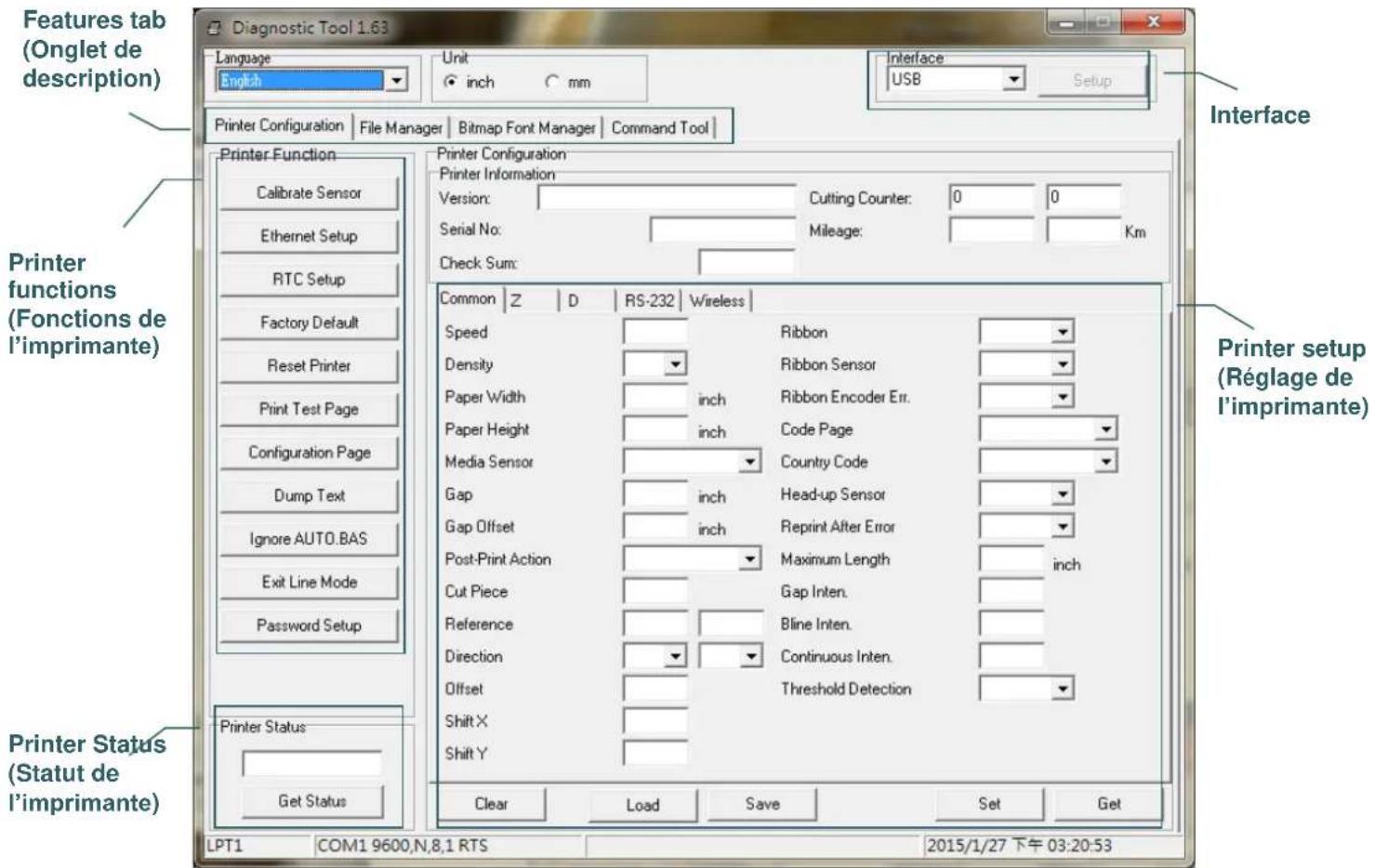Open the Ribbon Encoder Err. dropdown
The height and width of the screenshot is (868, 1375).
tap(1063, 397)
